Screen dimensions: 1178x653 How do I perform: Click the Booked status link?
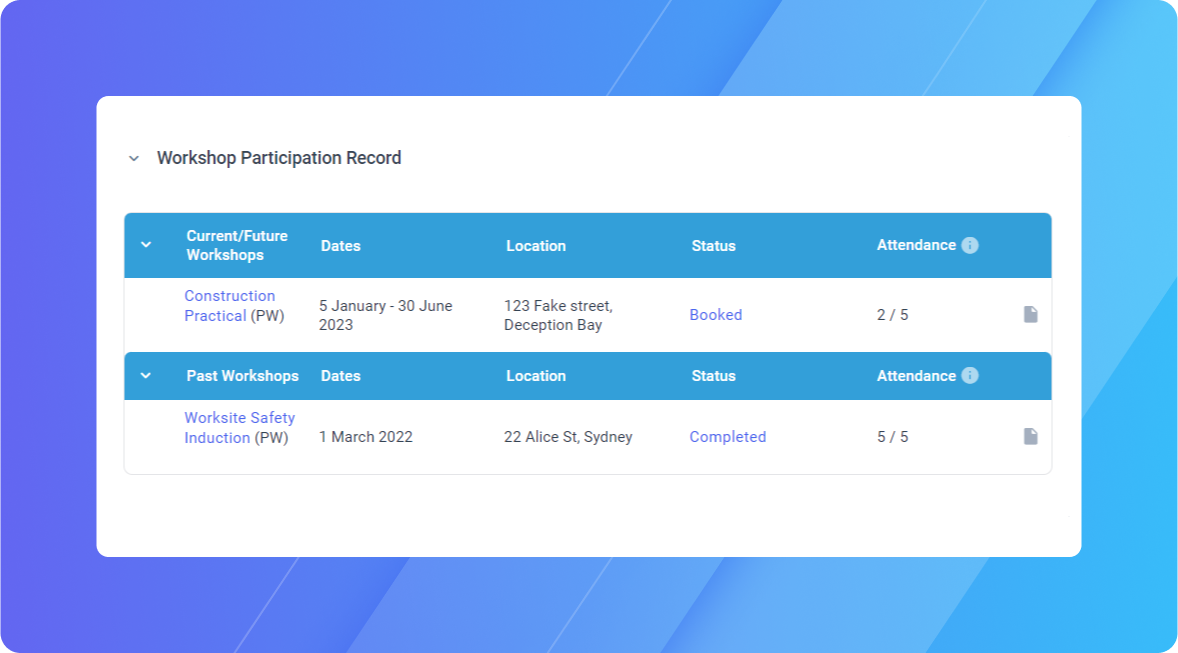(x=715, y=315)
